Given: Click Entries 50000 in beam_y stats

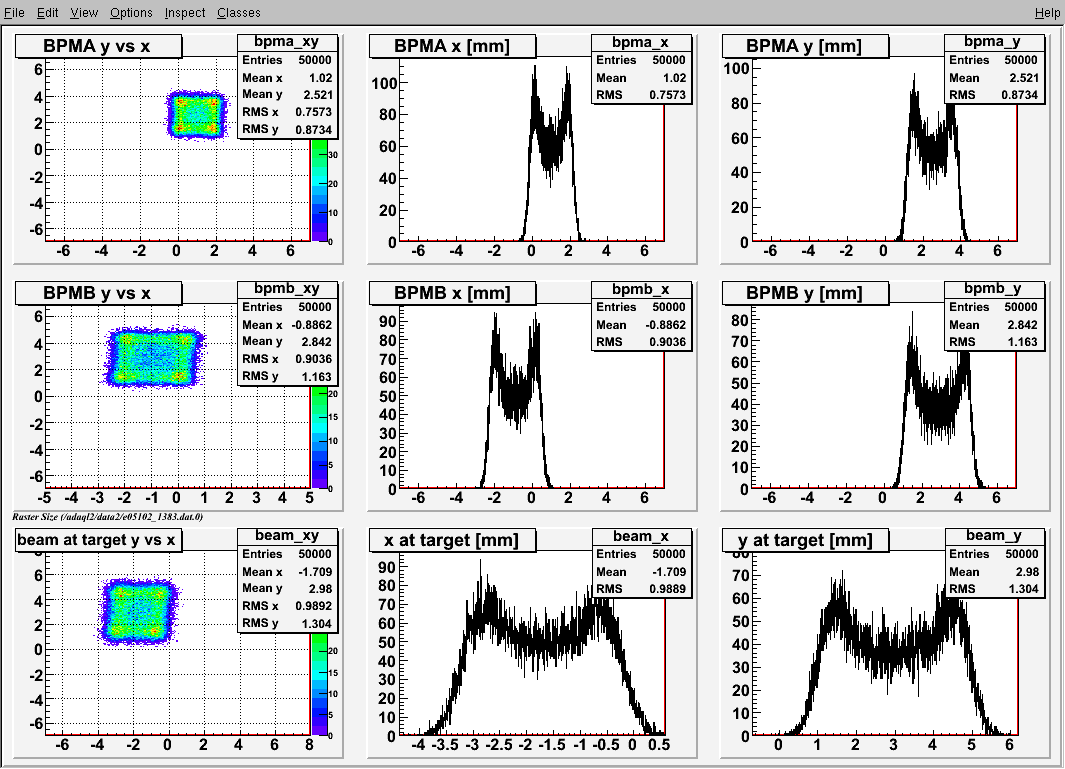Looking at the screenshot, I should pos(993,554).
